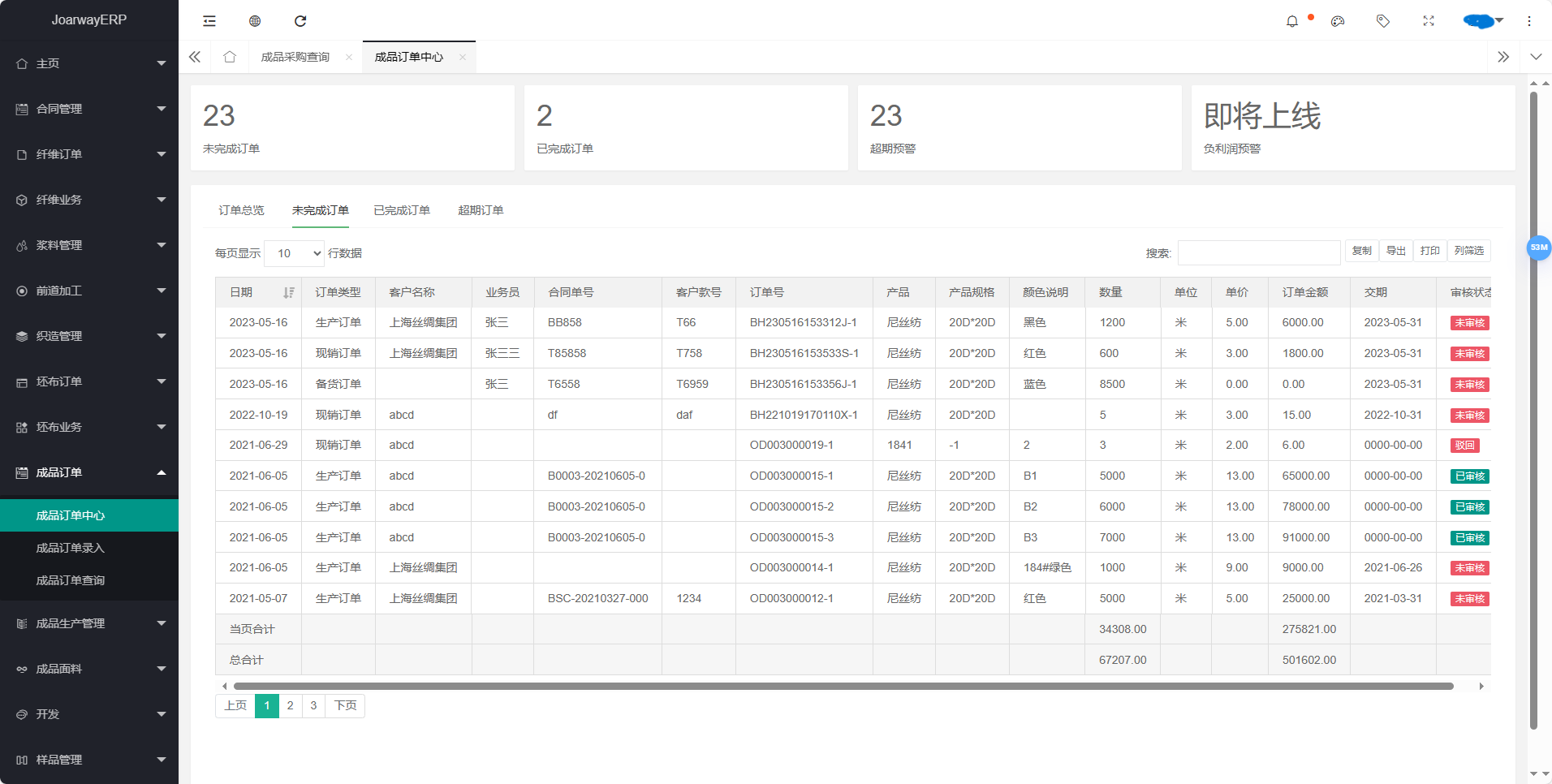The image size is (1552, 784).
Task: Switch to 订单总览 tab
Action: click(241, 210)
